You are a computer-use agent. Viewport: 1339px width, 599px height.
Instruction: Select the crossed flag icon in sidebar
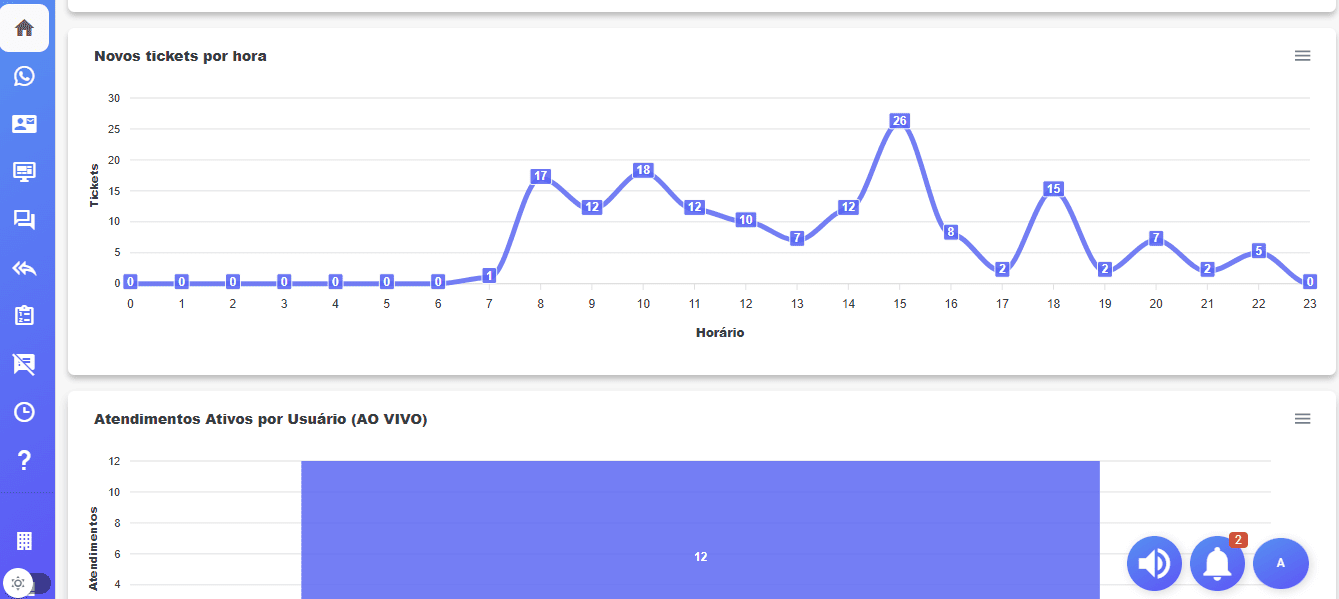pyautogui.click(x=23, y=363)
